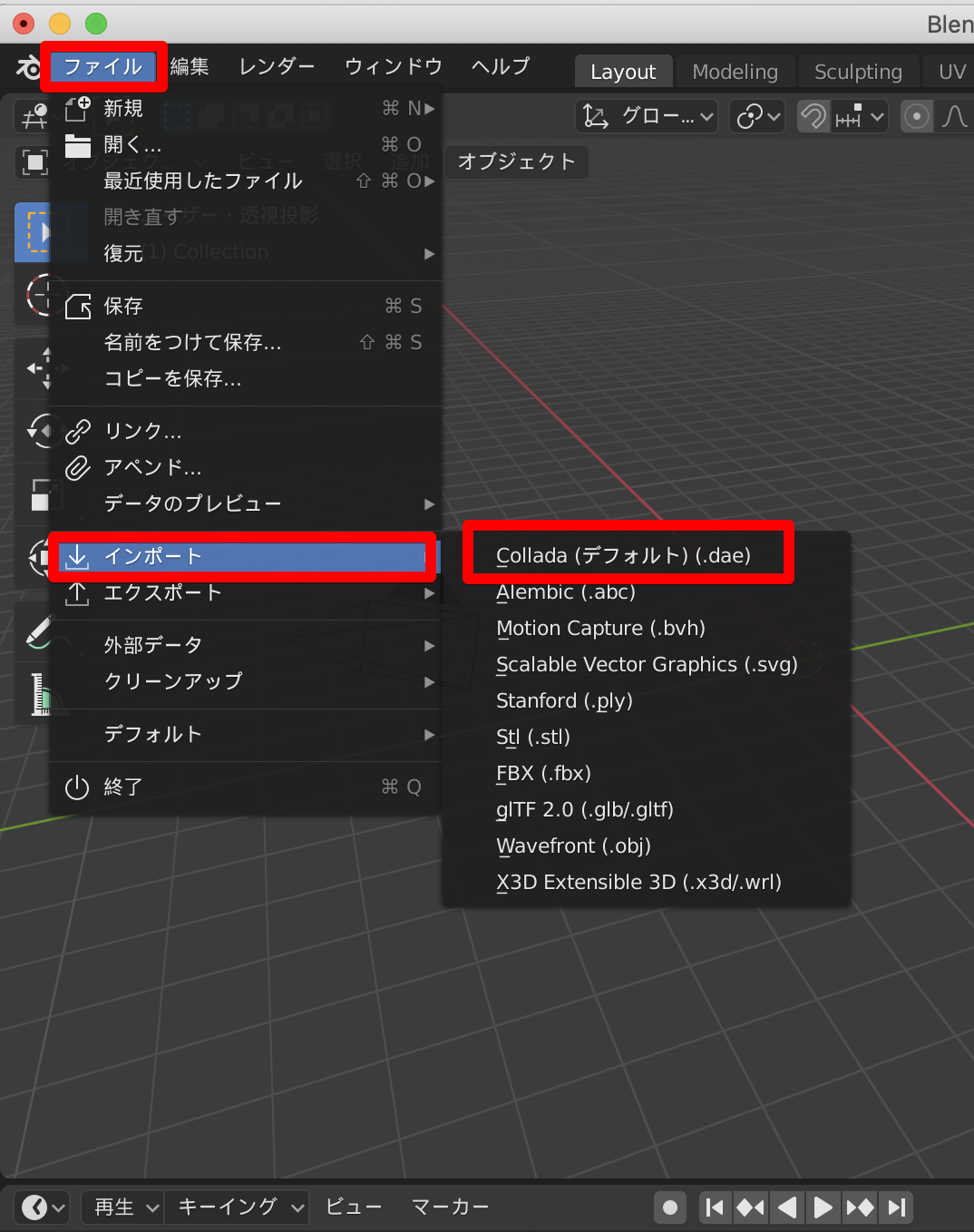Viewport: 974px width, 1232px height.
Task: Open the 編集 menu
Action: tap(190, 66)
